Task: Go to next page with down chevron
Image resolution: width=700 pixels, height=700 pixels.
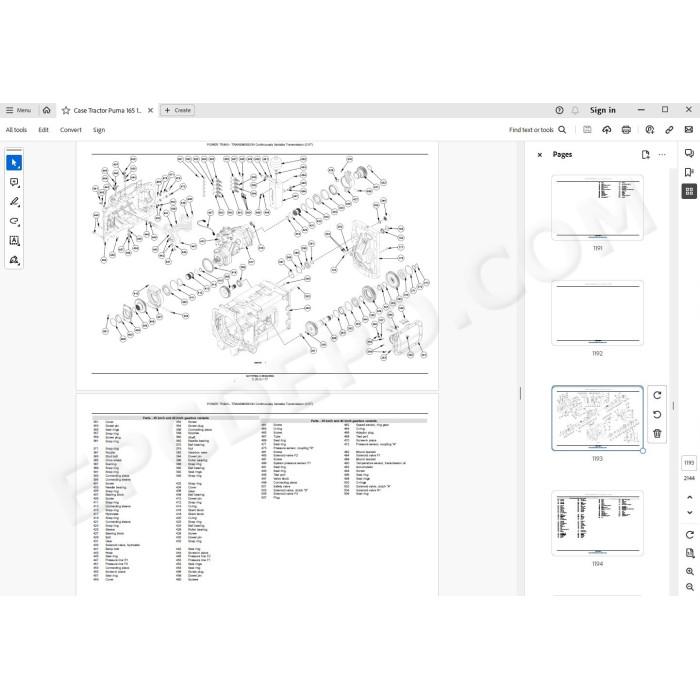Action: [x=689, y=512]
